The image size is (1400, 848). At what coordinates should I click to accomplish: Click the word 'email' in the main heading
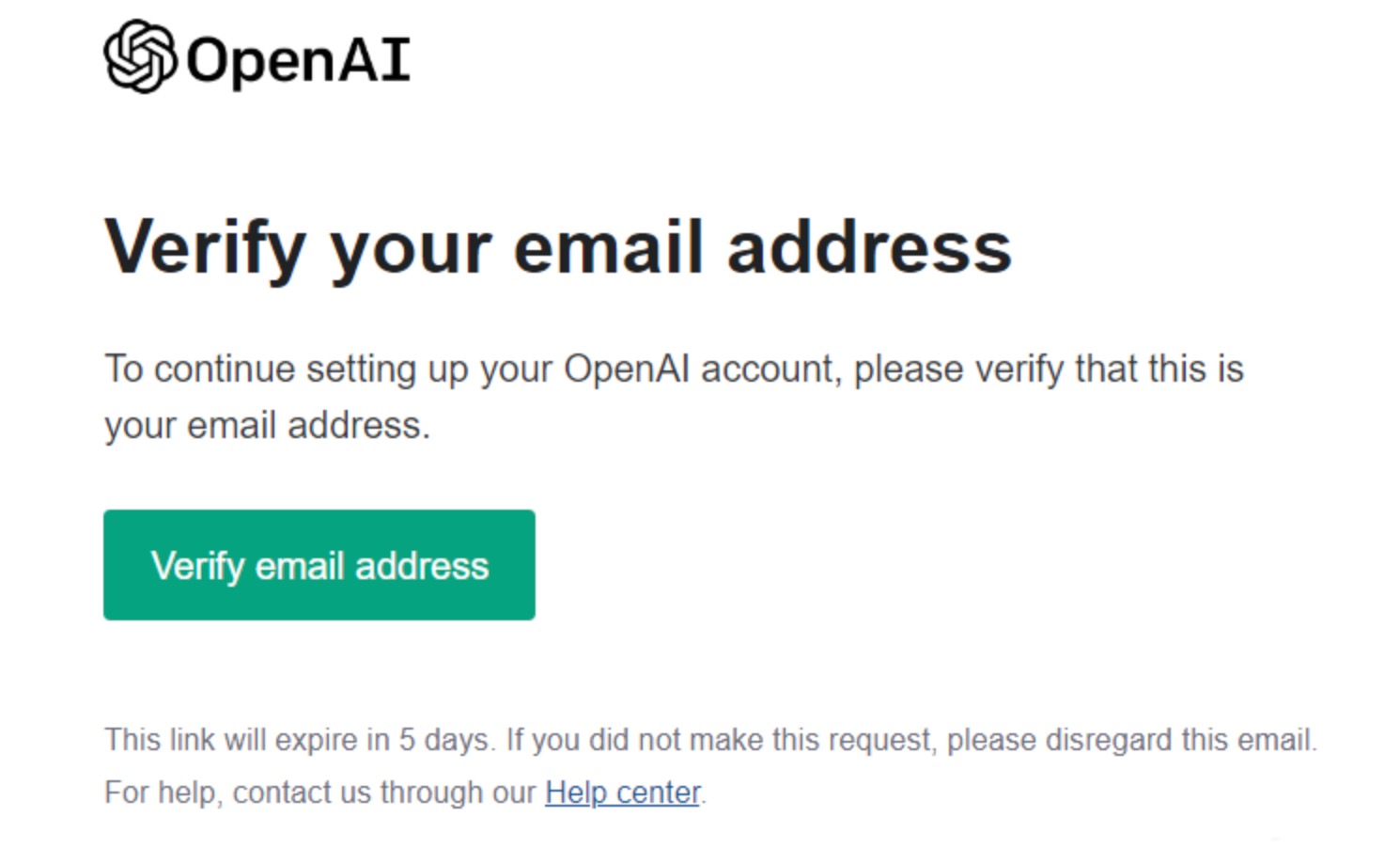[609, 247]
